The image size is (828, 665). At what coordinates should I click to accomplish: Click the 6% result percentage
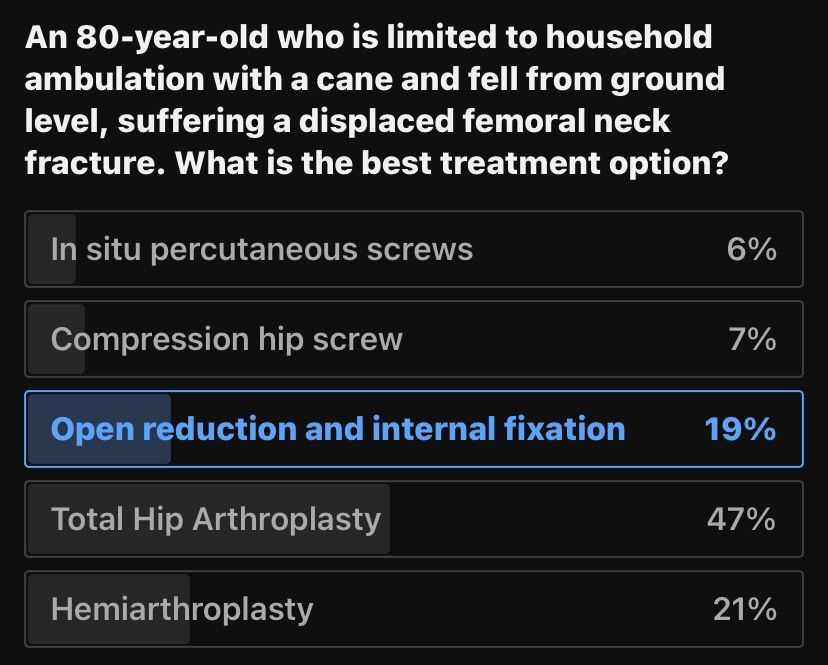(x=752, y=249)
